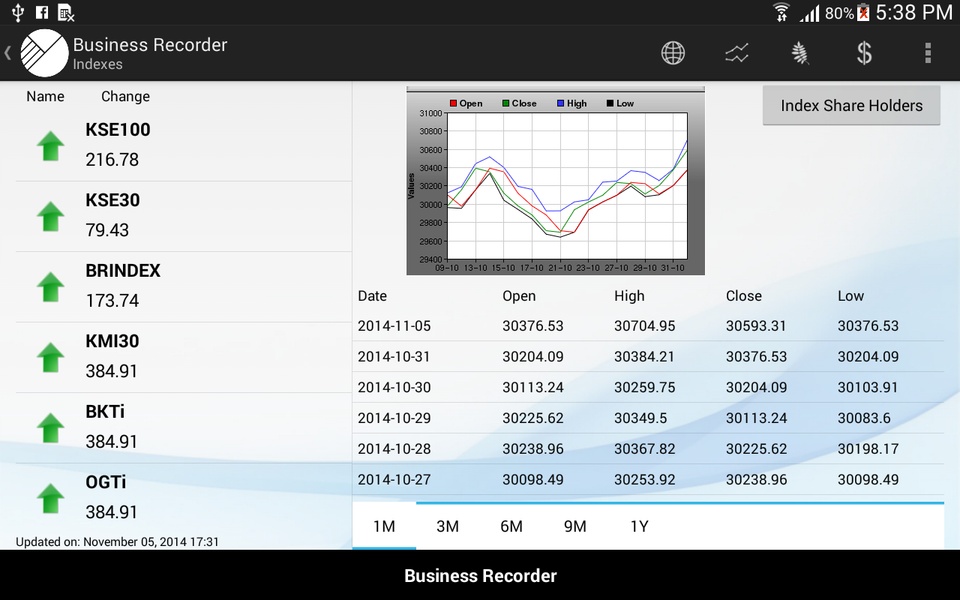The width and height of the screenshot is (960, 600).
Task: Tap the signal strength bars icon
Action: (809, 13)
